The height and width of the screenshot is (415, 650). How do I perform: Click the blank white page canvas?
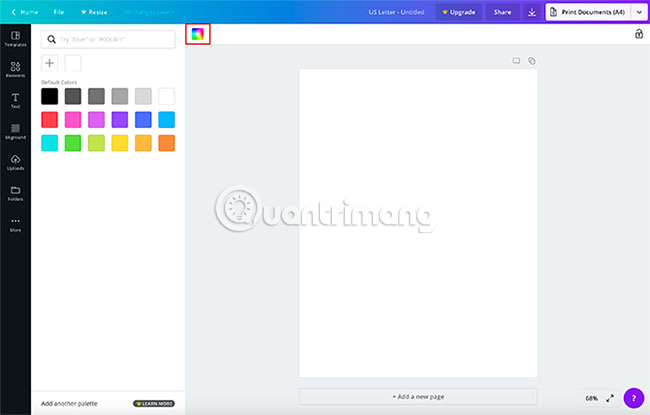pyautogui.click(x=418, y=223)
